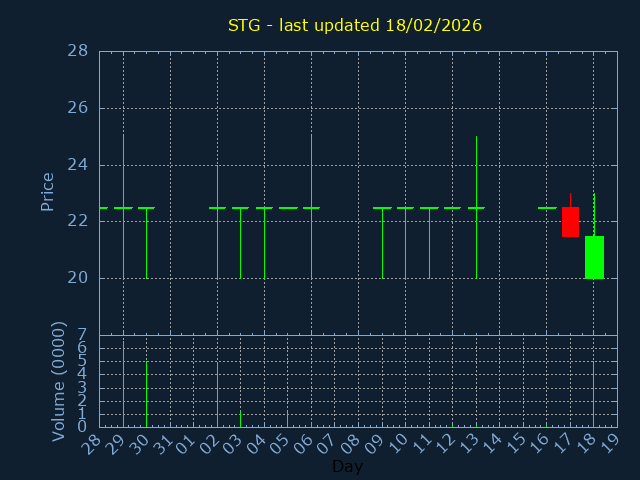Viewport: 640px width, 480px height.
Task: Click the Price y-axis label
Action: (x=47, y=191)
